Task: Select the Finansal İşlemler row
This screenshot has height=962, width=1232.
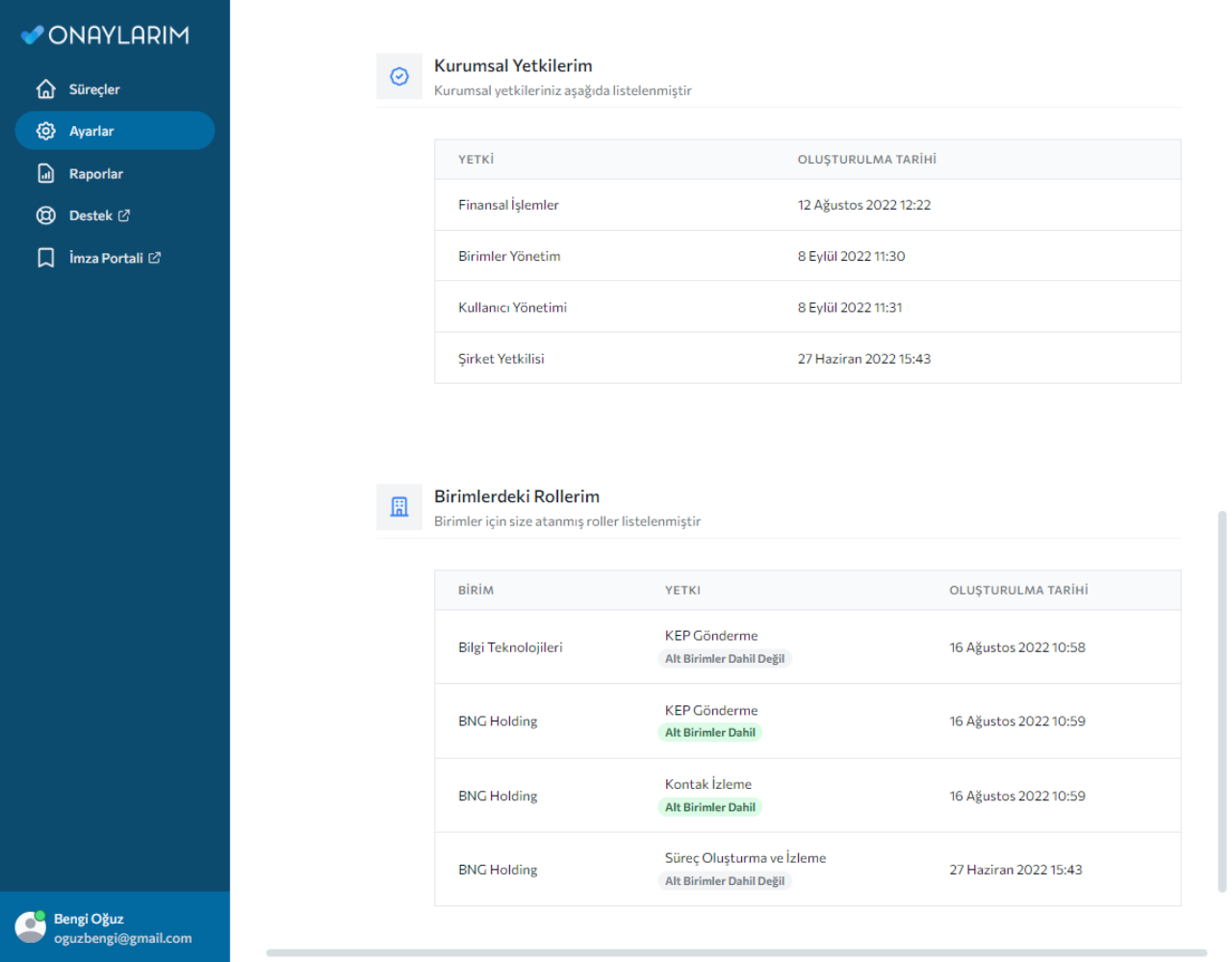Action: click(807, 205)
